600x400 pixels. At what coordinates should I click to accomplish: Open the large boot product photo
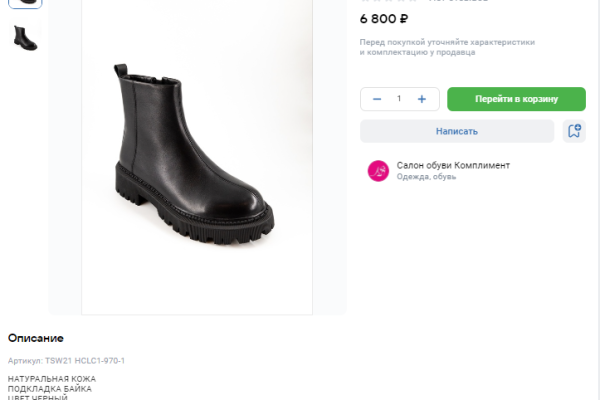pyautogui.click(x=197, y=155)
